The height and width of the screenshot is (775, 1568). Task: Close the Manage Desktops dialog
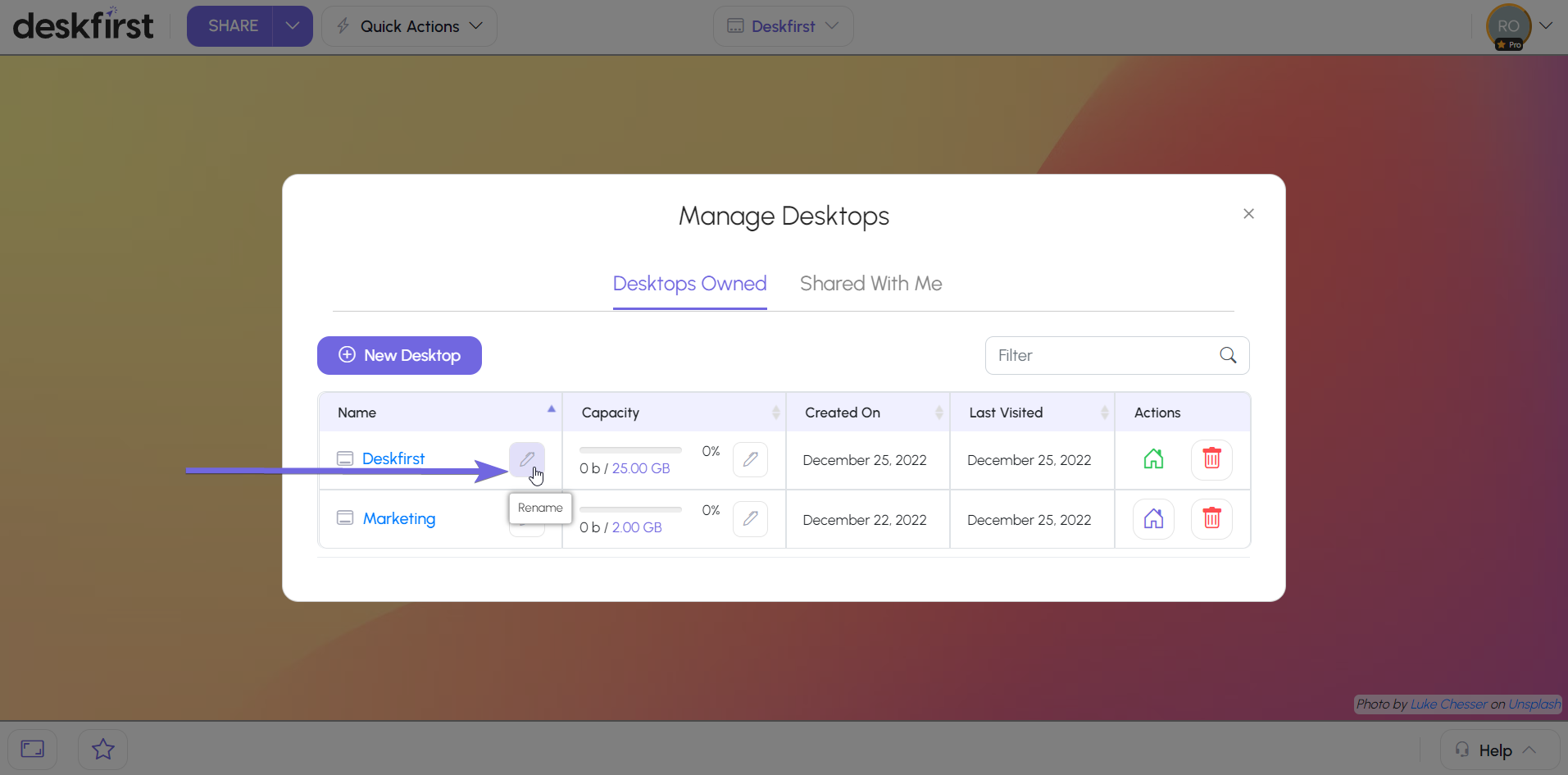pyautogui.click(x=1248, y=213)
